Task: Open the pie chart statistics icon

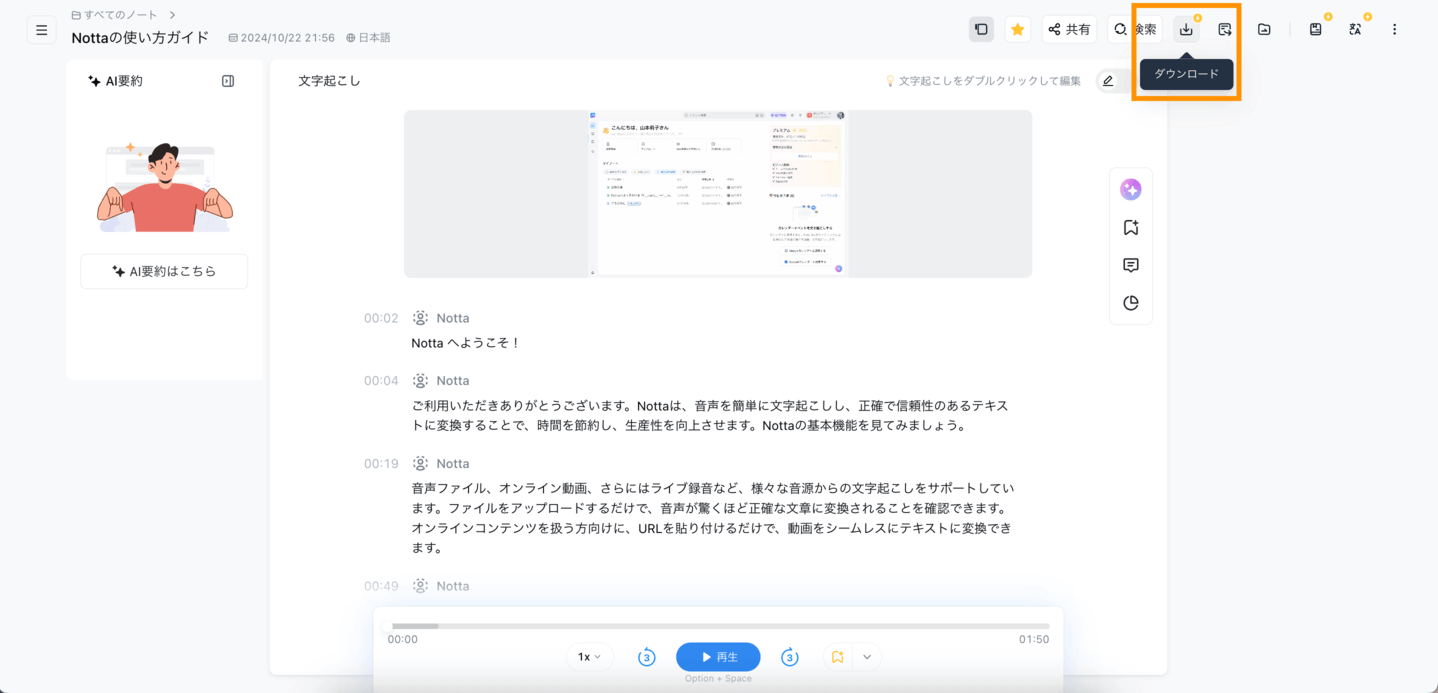Action: pyautogui.click(x=1131, y=303)
